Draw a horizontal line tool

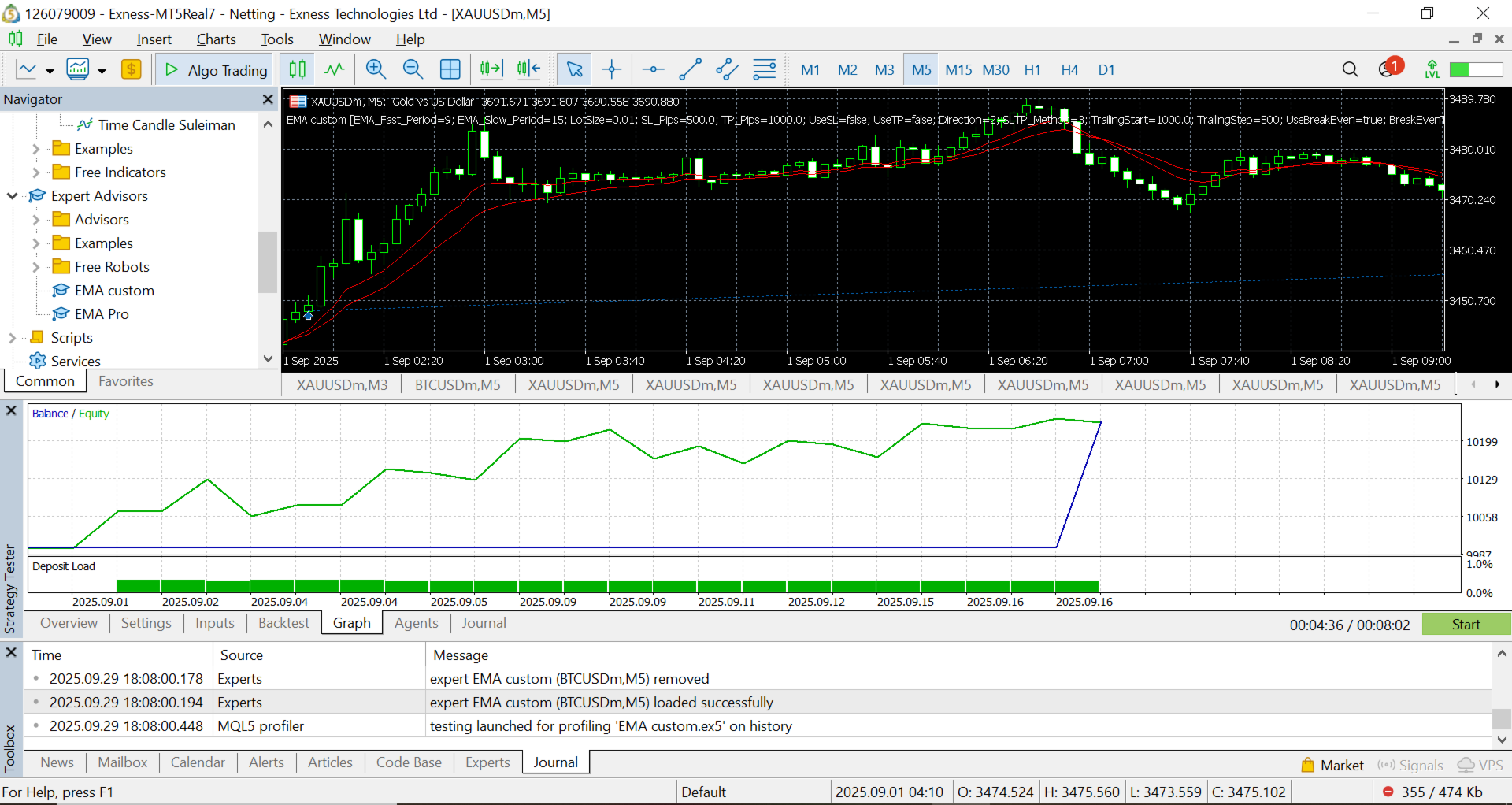pos(653,69)
